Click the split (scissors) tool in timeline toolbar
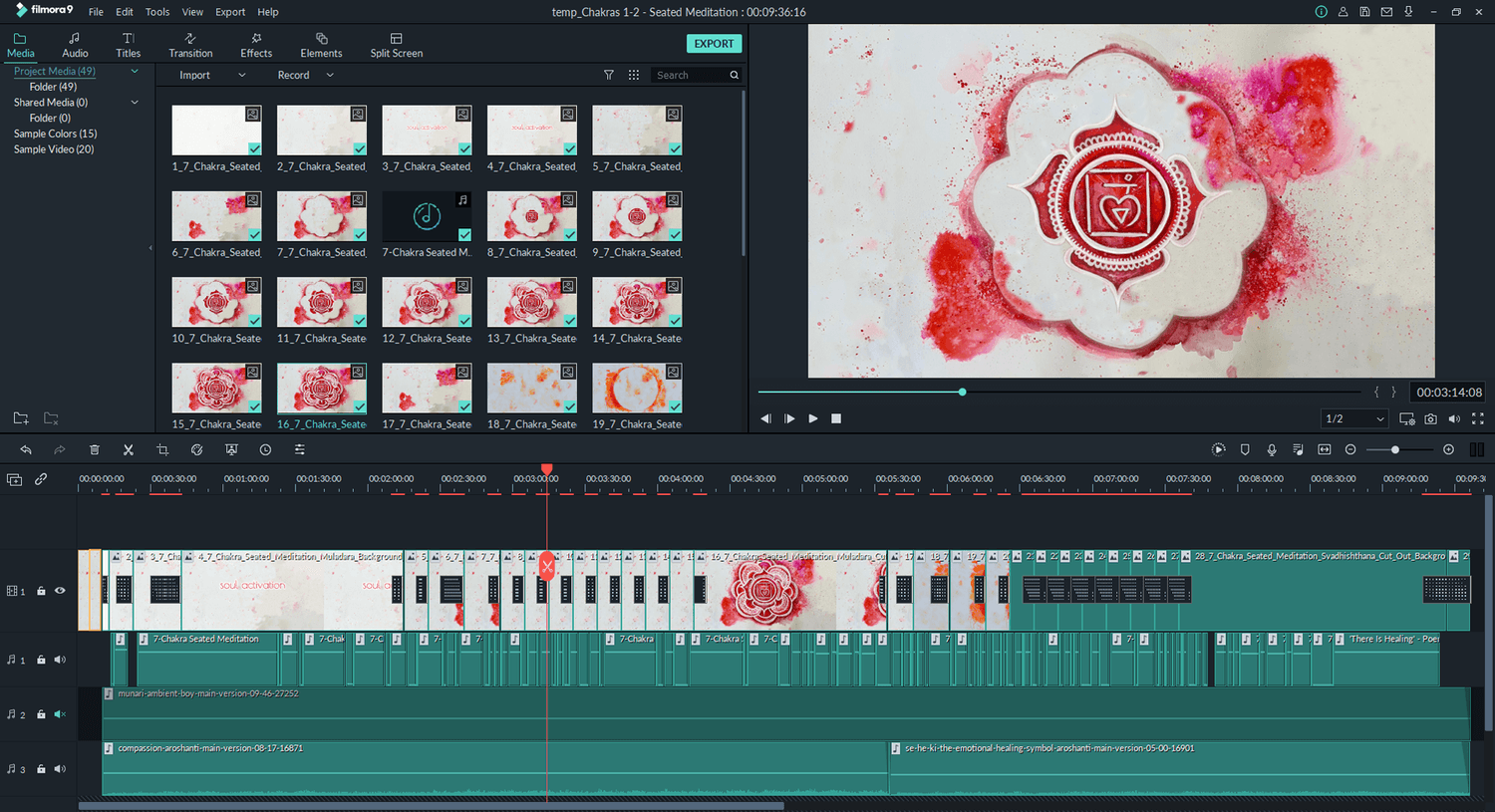 pos(129,450)
